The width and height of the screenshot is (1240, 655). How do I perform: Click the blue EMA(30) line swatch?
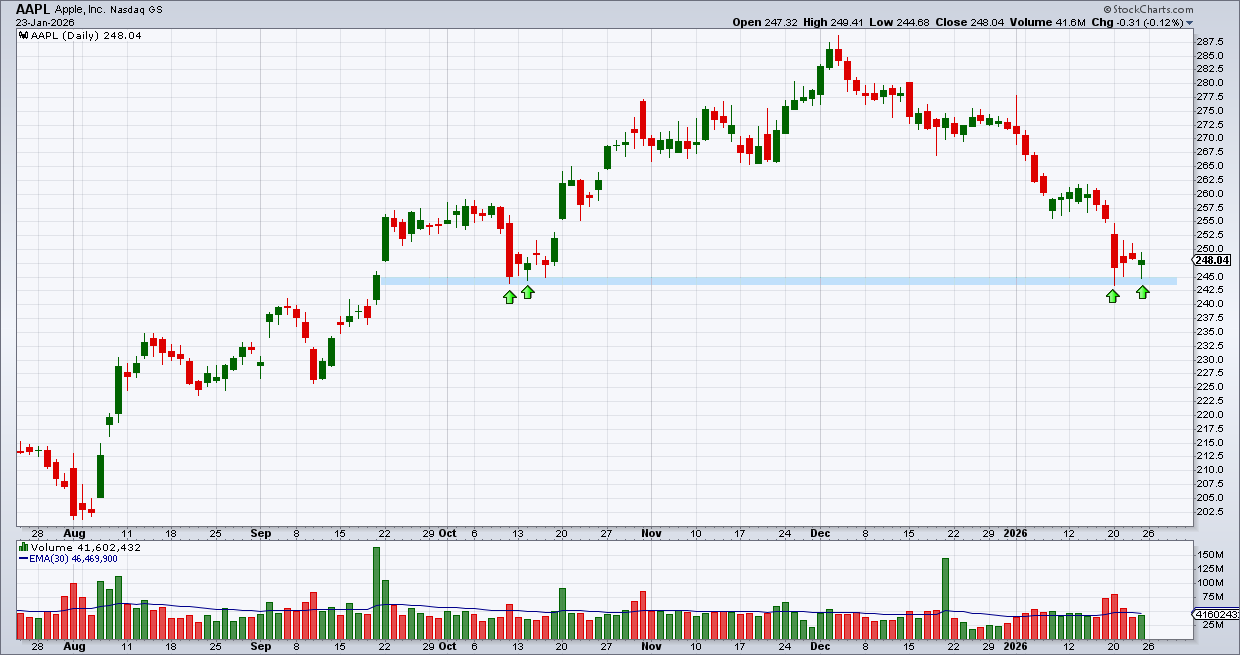tap(23, 560)
